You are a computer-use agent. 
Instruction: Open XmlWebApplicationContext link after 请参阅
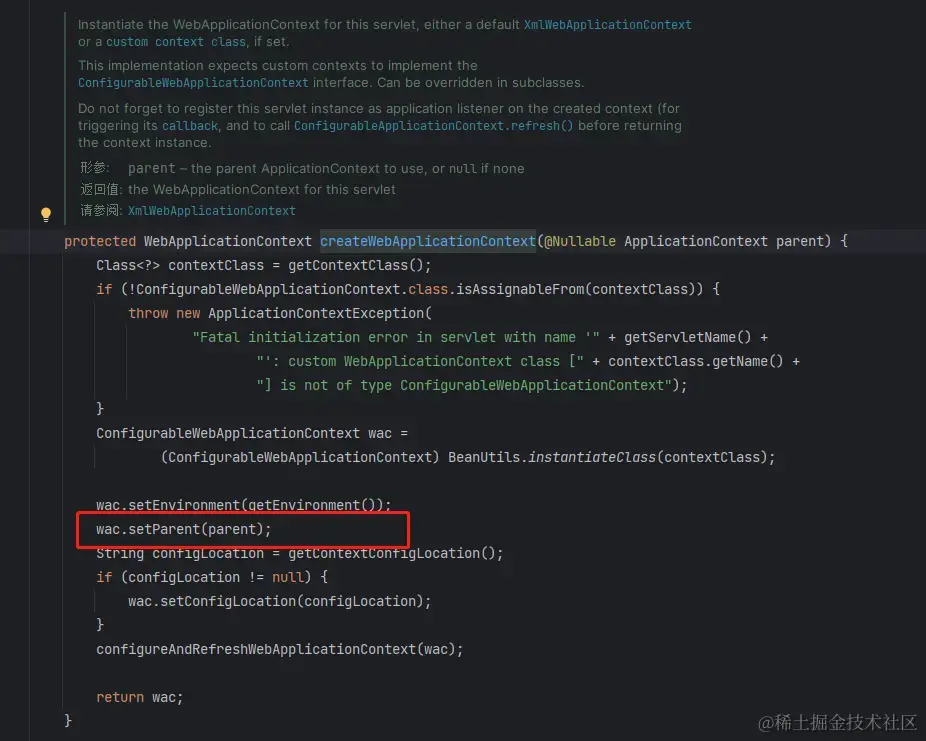click(x=211, y=211)
